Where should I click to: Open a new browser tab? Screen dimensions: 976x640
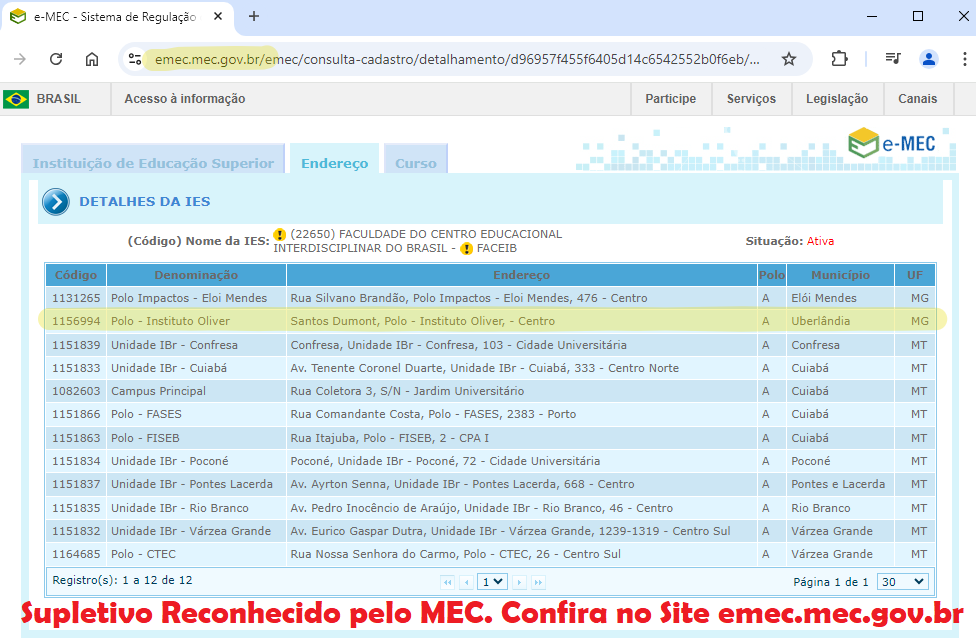[x=254, y=16]
